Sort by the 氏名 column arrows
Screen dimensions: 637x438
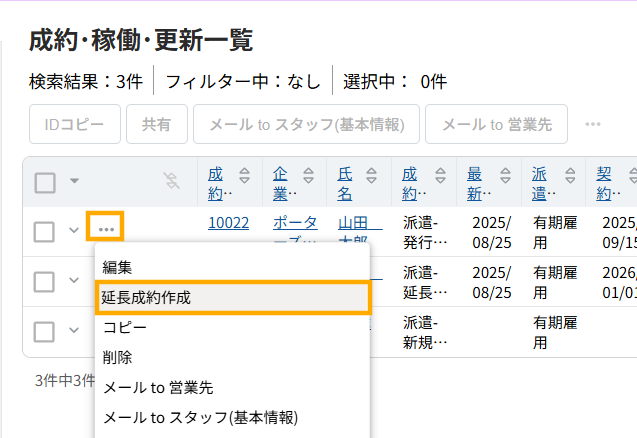[x=373, y=181]
